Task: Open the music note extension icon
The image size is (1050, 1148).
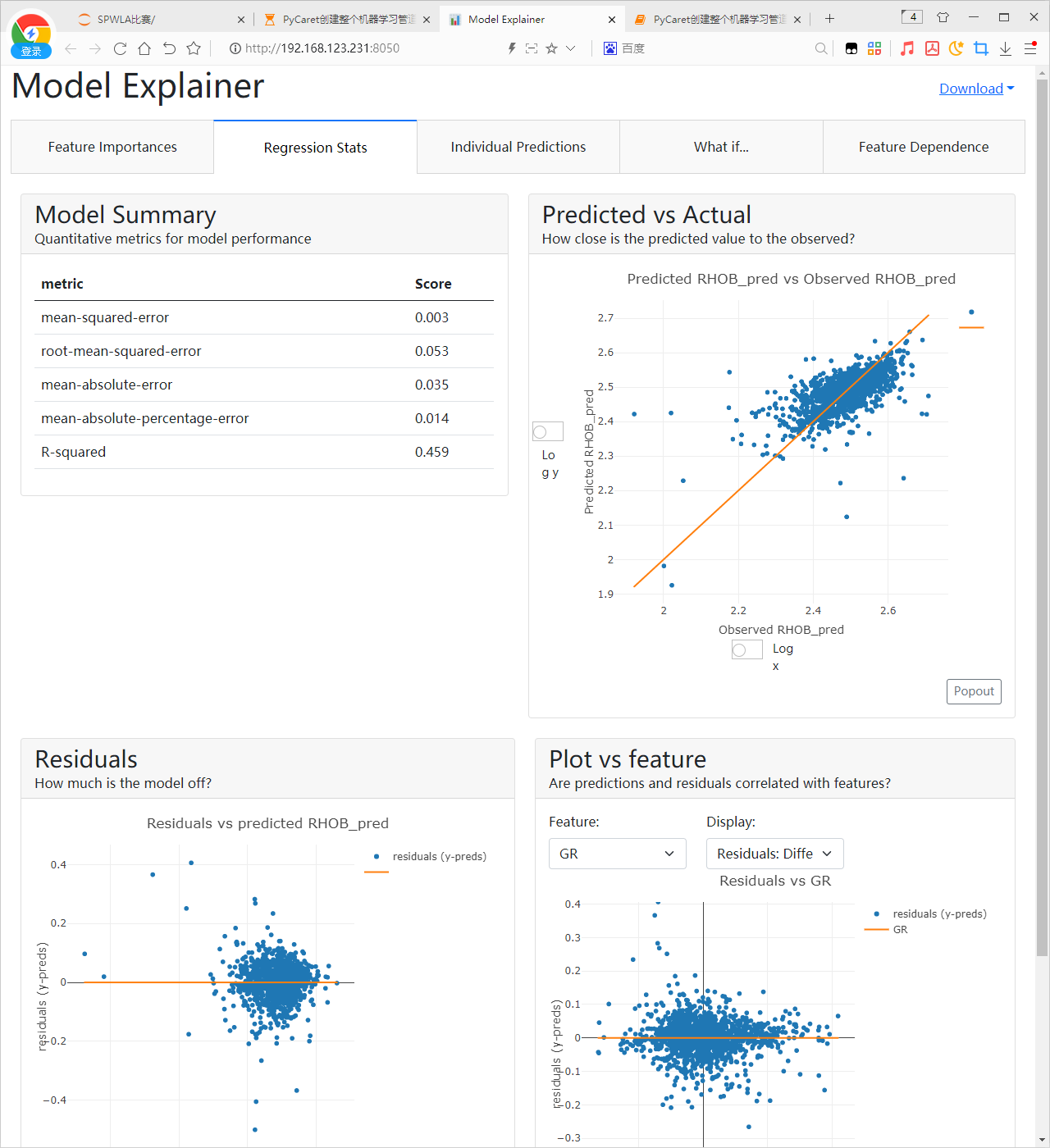Action: [x=906, y=49]
